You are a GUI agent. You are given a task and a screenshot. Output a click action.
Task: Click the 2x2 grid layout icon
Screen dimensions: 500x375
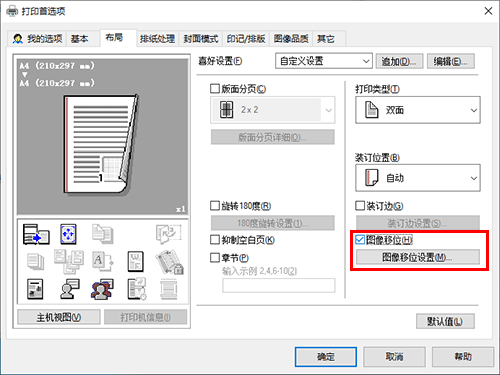click(x=226, y=110)
